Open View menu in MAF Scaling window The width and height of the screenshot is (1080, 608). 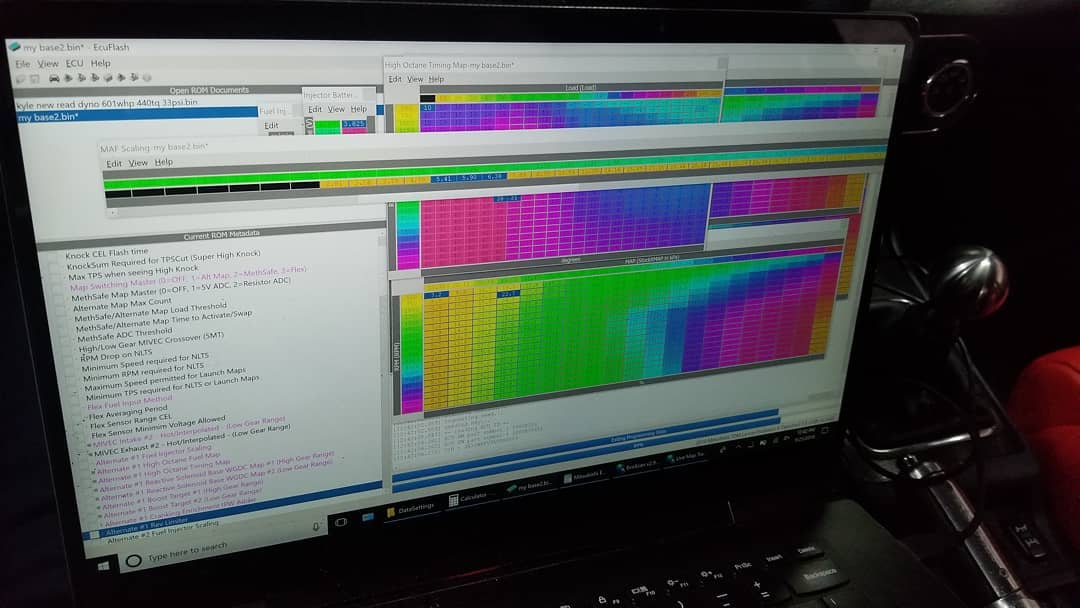click(138, 163)
